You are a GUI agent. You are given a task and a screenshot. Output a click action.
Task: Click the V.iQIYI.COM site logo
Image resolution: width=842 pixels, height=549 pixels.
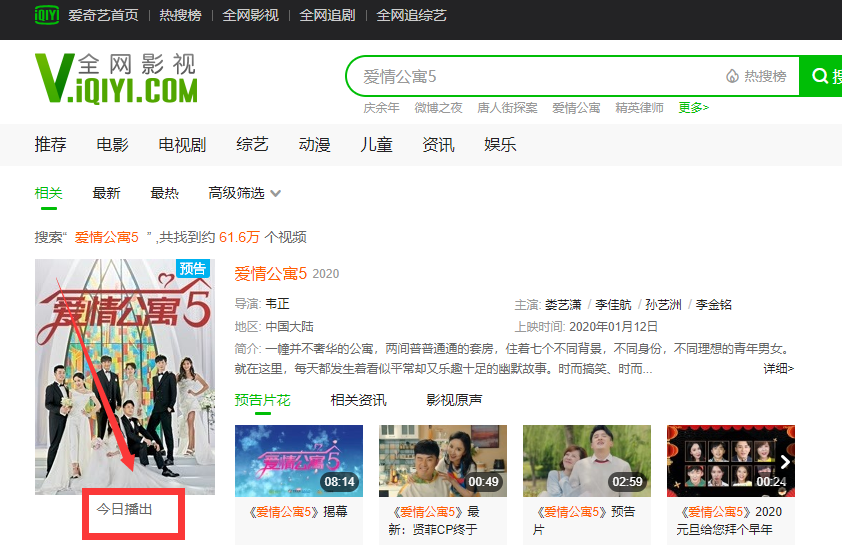tap(115, 78)
